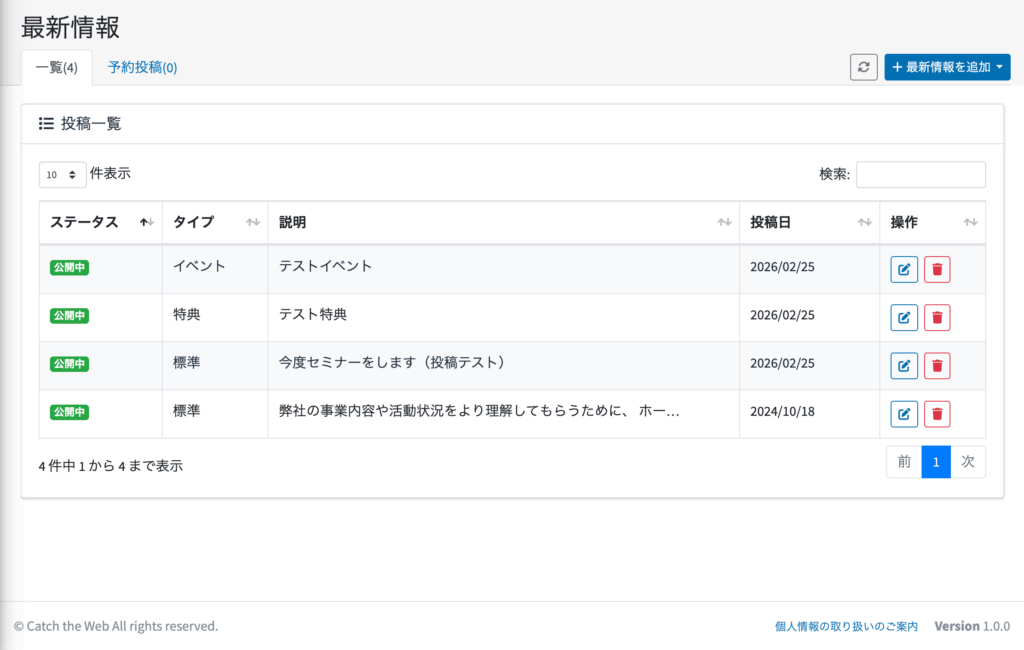Select the 一覧(4) tab
The image size is (1024, 650).
(56, 68)
